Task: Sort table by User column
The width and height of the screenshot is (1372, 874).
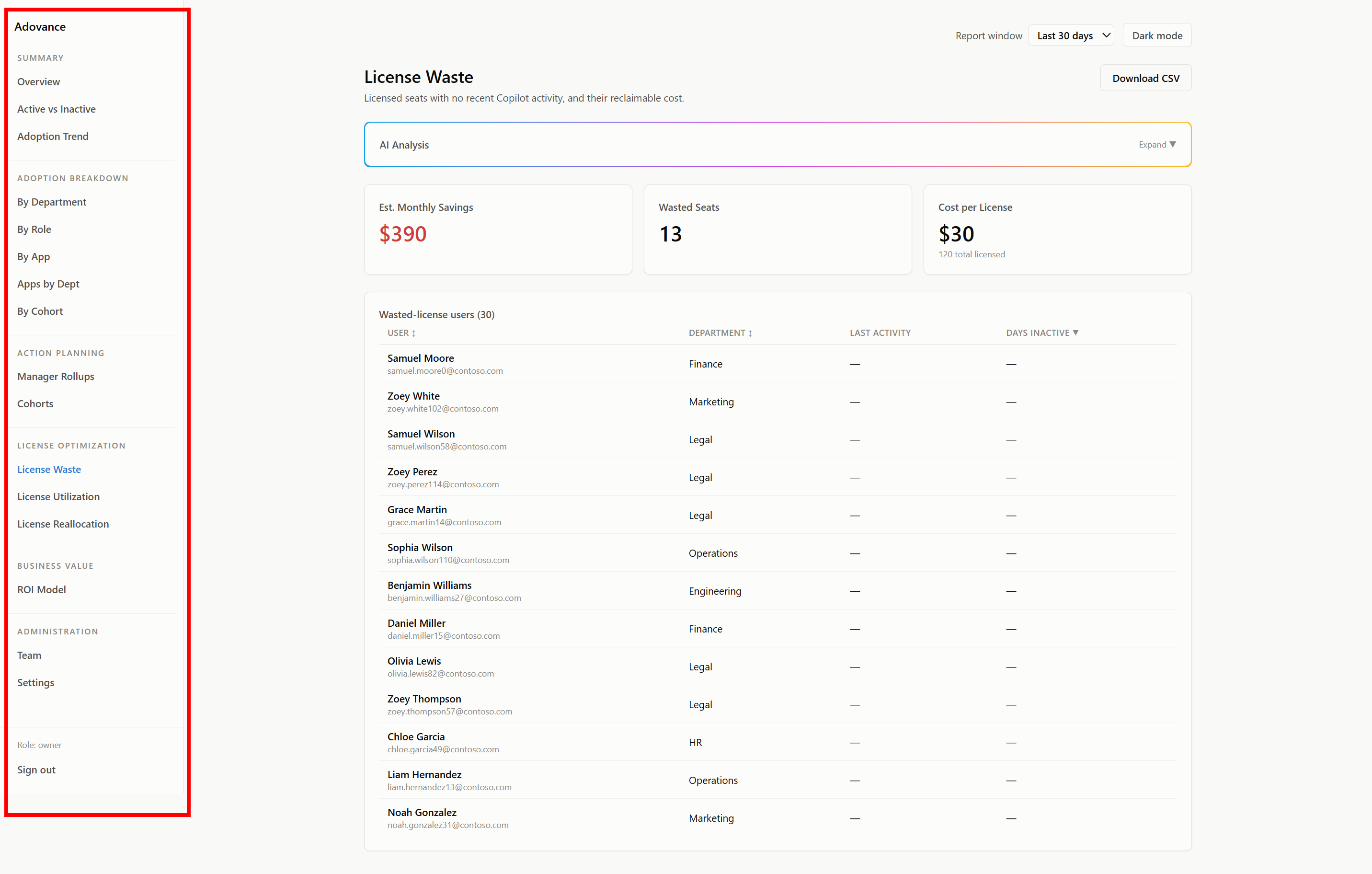Action: pos(402,333)
